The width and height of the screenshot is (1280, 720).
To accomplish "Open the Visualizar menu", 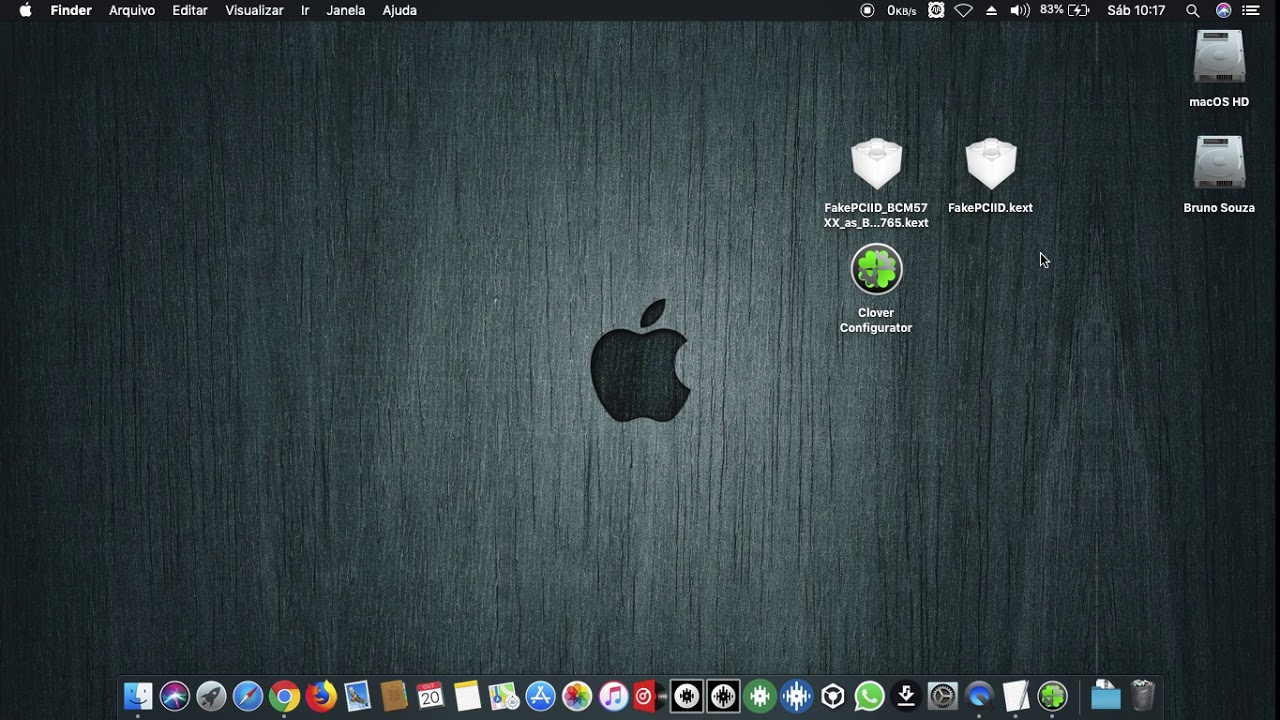I will [x=254, y=10].
